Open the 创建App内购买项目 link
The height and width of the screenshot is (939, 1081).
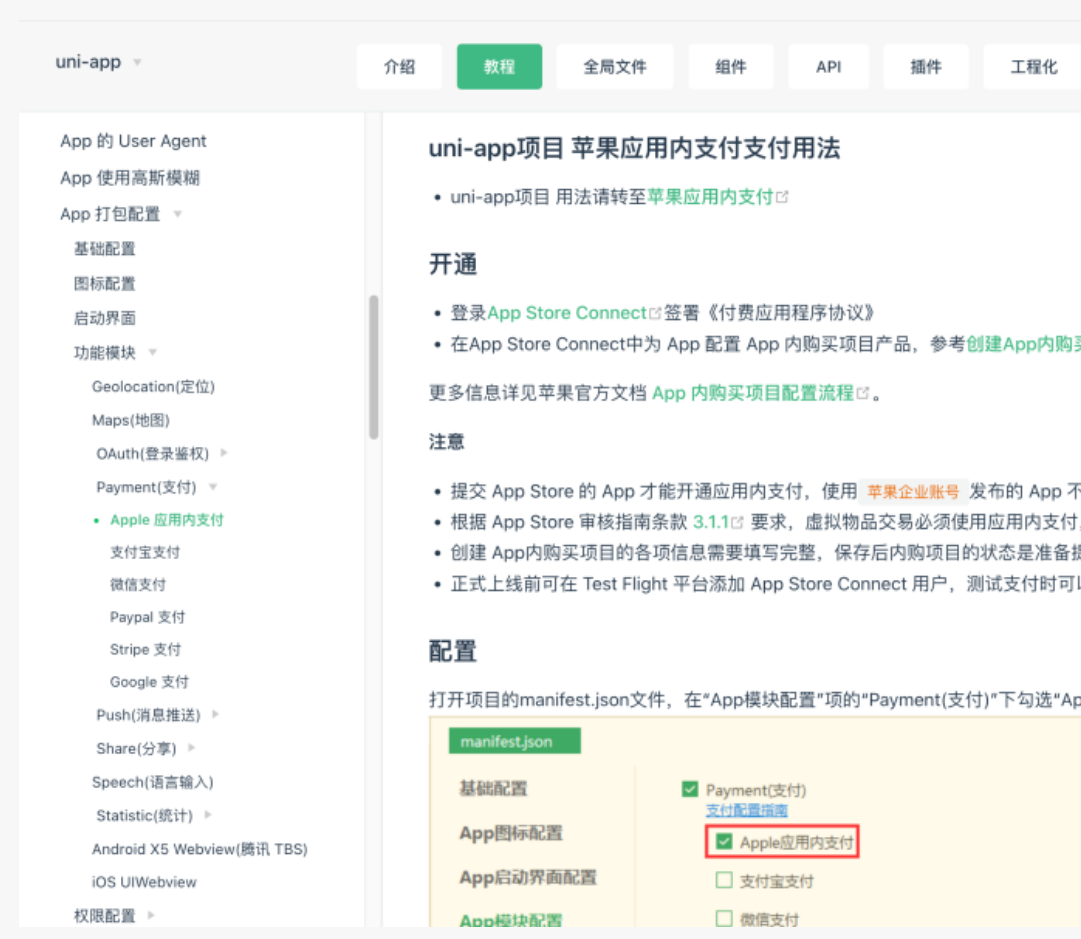point(1022,344)
